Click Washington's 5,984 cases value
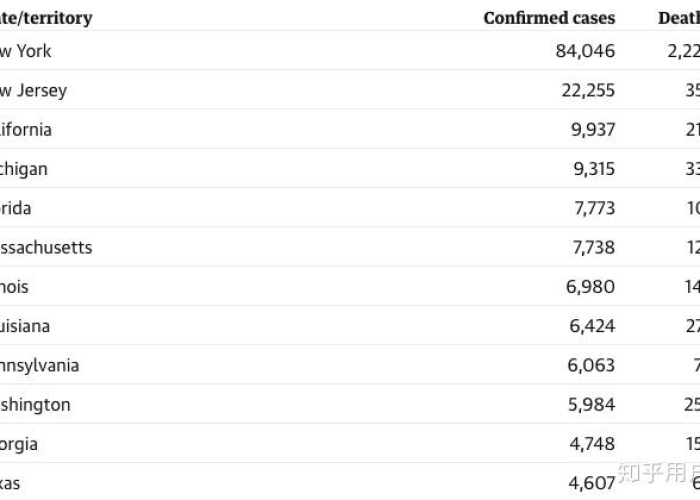 click(x=592, y=404)
